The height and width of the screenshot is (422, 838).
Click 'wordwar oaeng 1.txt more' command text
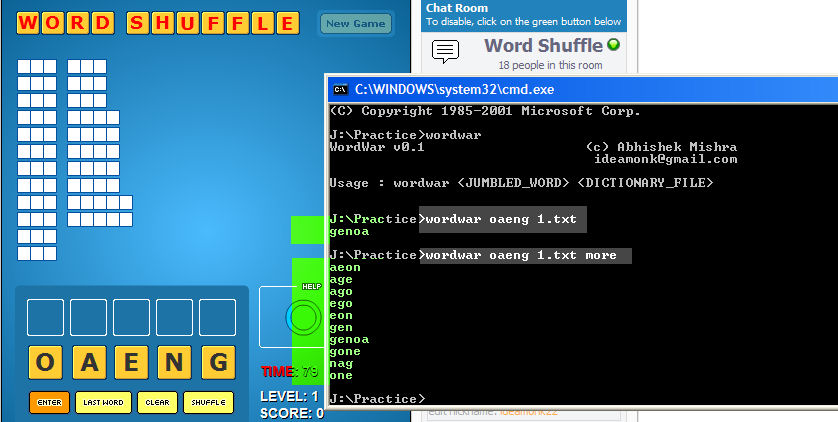tap(521, 255)
